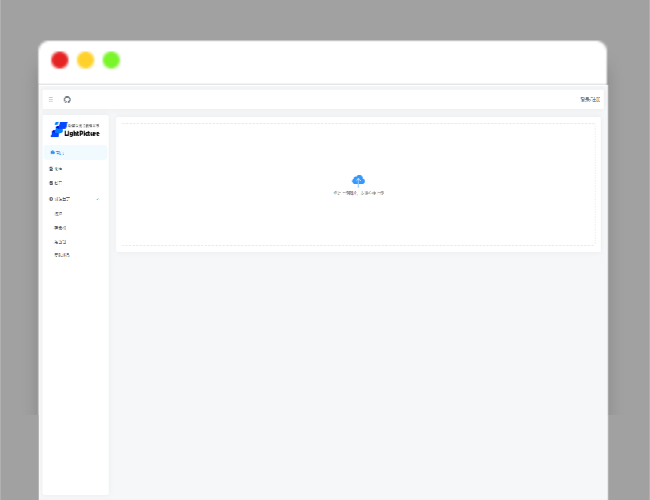The width and height of the screenshot is (650, 500).
Task: Click the green window maximize button
Action: 111,60
